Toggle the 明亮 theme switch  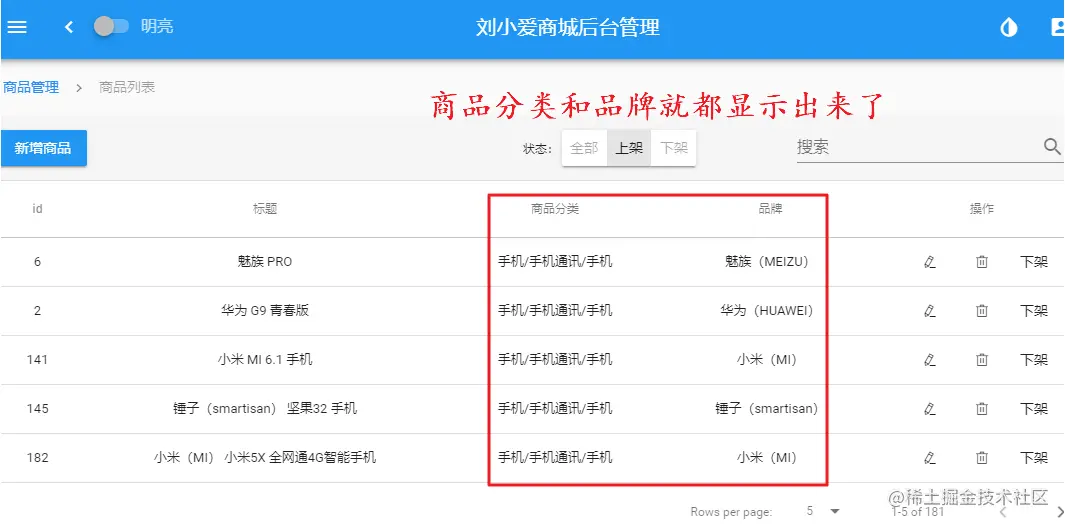(111, 27)
